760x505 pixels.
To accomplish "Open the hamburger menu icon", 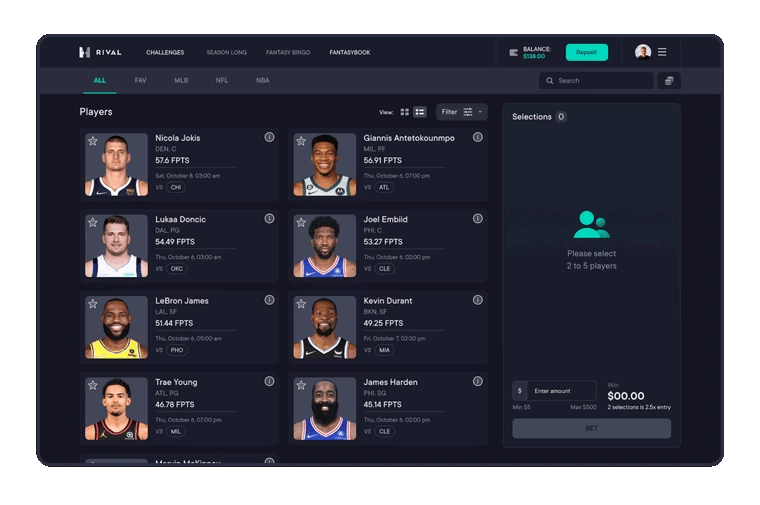I will [x=662, y=52].
